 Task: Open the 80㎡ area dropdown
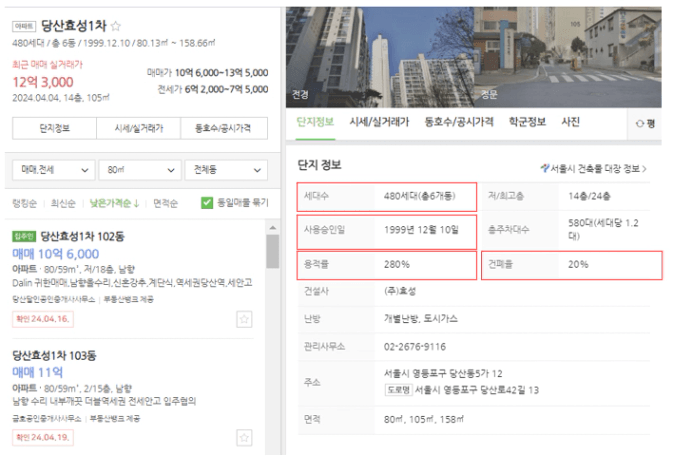(140, 170)
